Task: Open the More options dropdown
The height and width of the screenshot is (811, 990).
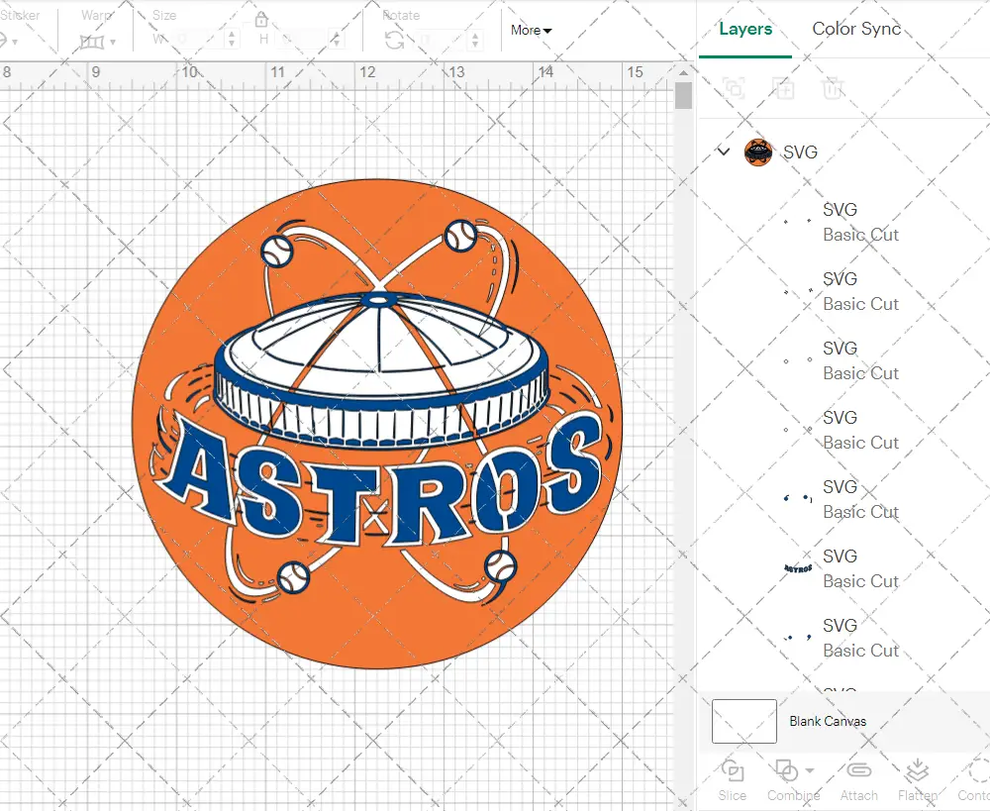Action: [x=530, y=30]
